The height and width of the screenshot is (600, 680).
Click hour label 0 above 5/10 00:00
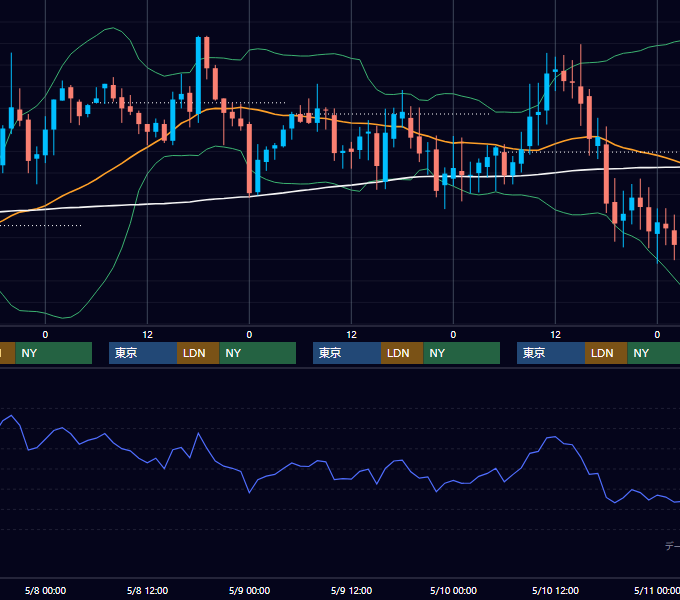pyautogui.click(x=453, y=335)
